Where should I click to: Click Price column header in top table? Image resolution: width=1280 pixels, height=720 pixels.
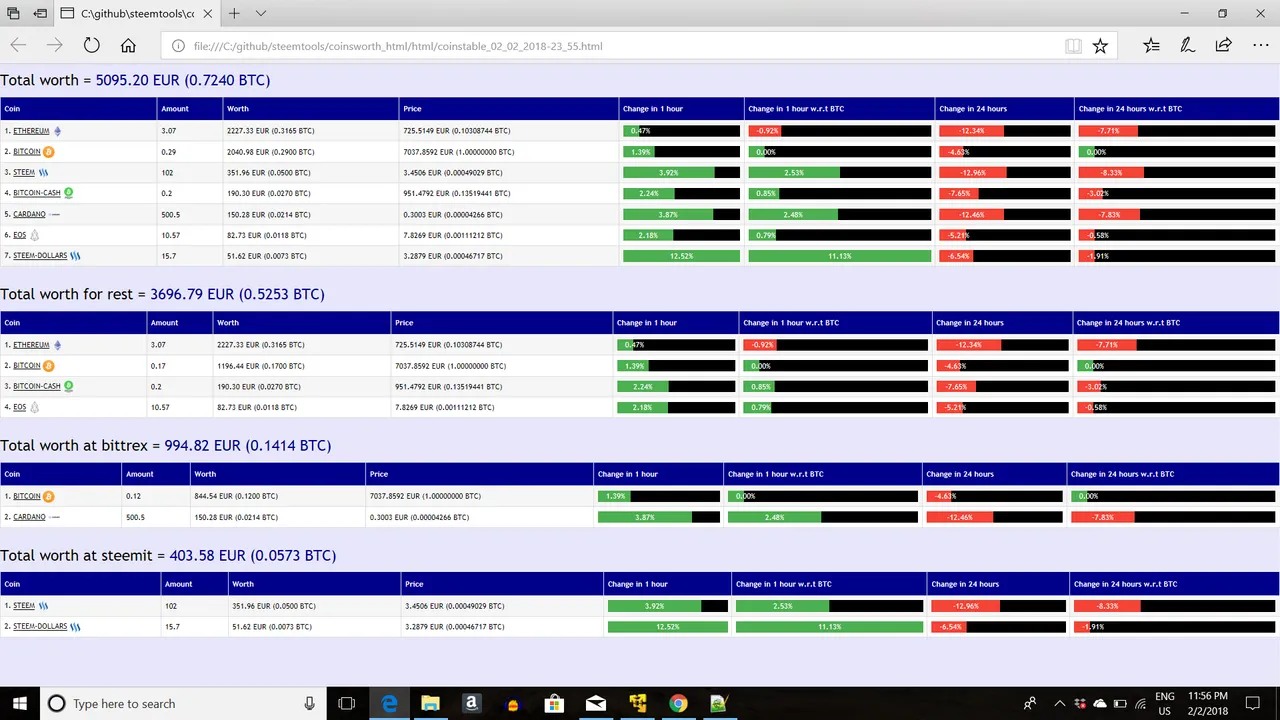508,109
